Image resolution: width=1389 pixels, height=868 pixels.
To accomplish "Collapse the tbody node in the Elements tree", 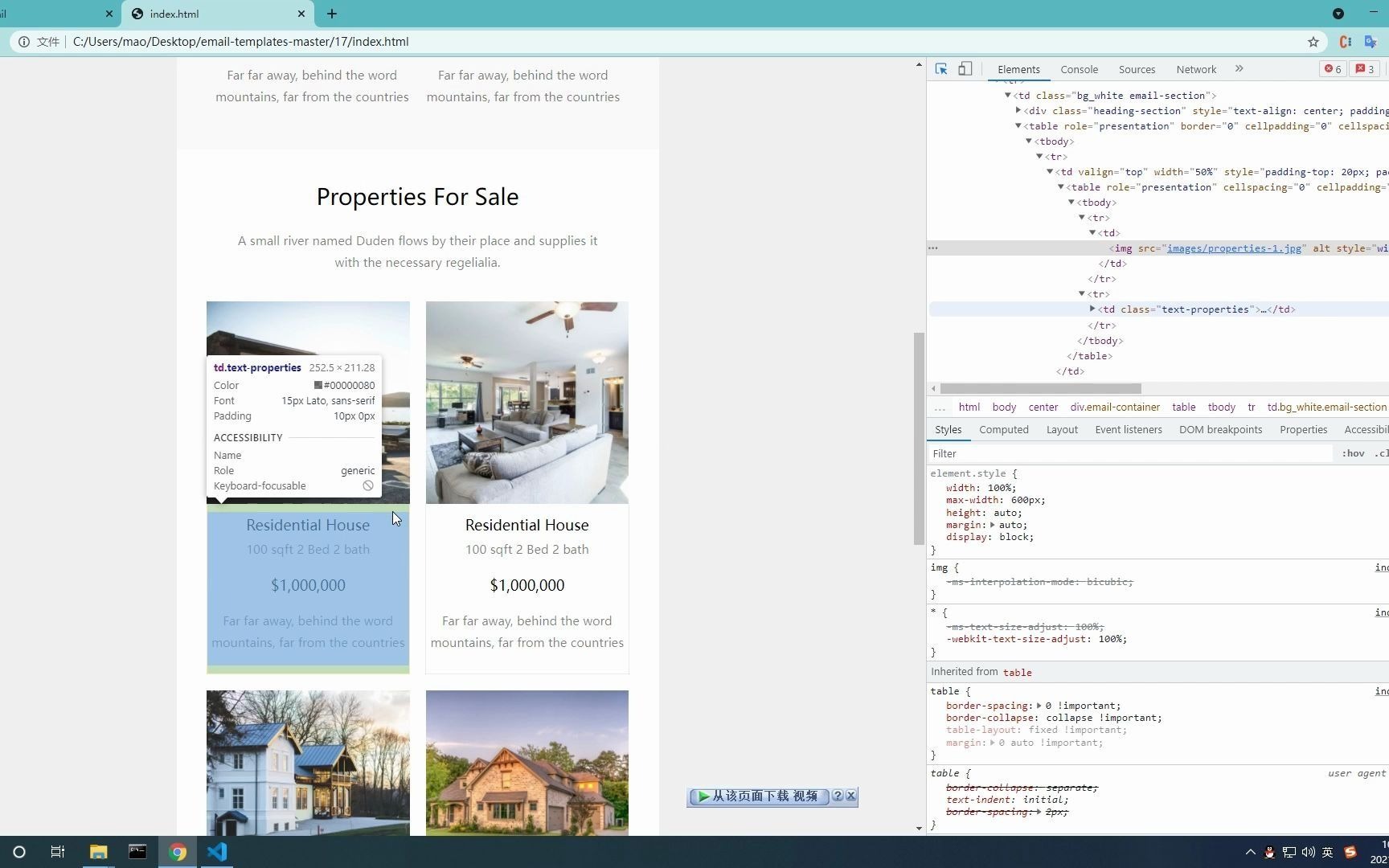I will pos(1029,141).
